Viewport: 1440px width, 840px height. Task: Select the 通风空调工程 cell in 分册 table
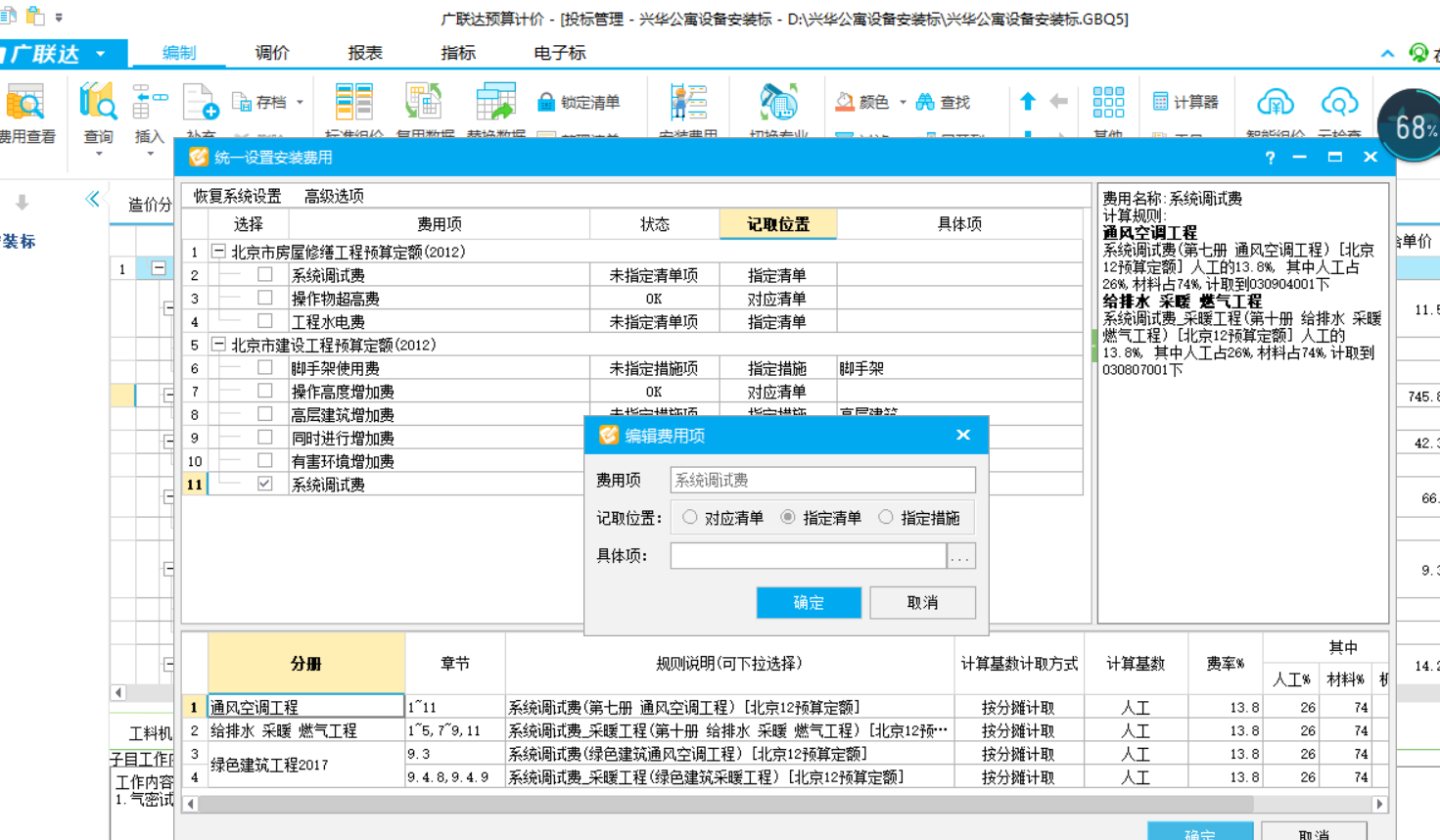pyautogui.click(x=306, y=707)
